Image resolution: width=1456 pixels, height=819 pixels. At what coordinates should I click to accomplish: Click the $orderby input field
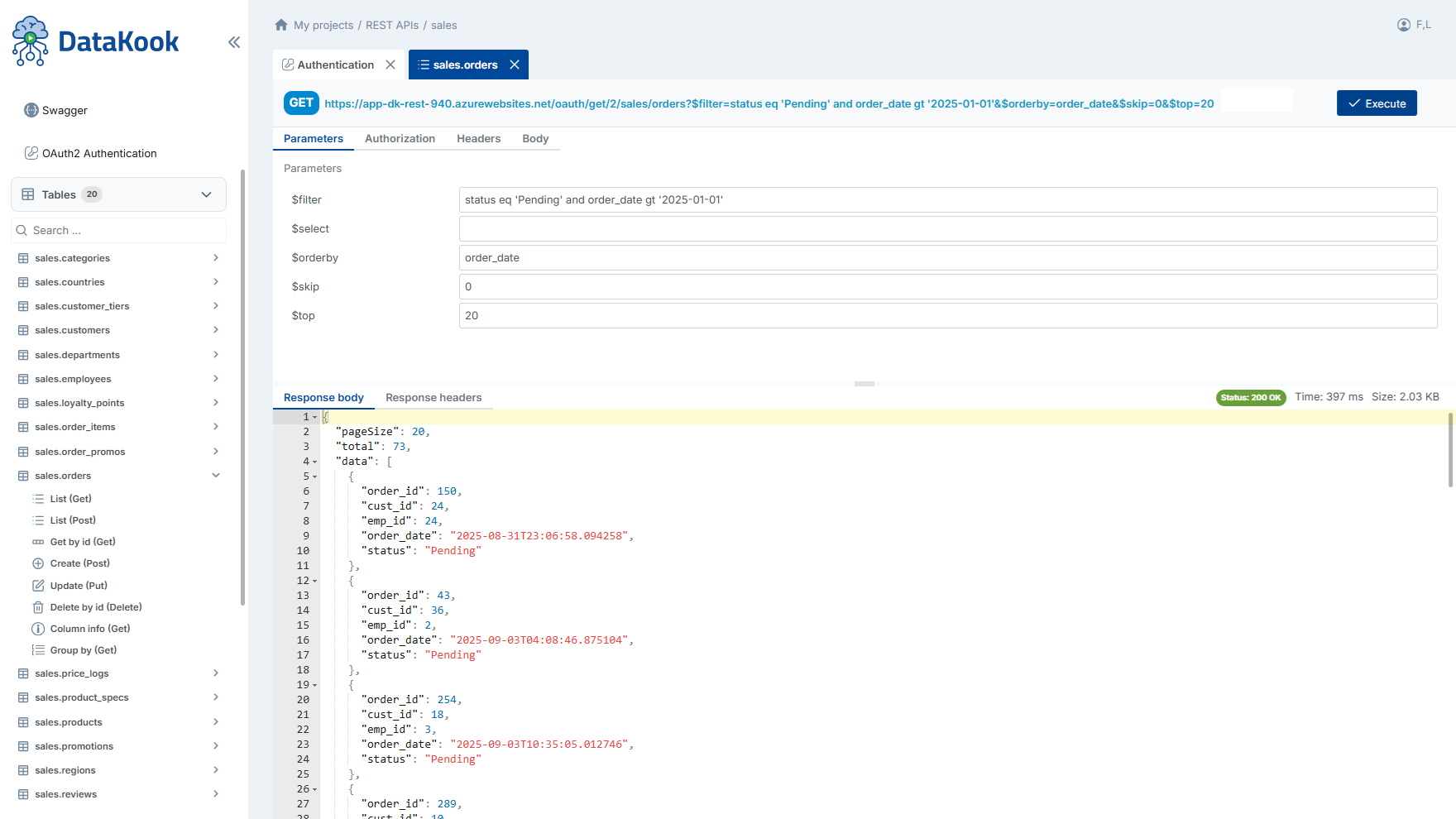point(948,257)
